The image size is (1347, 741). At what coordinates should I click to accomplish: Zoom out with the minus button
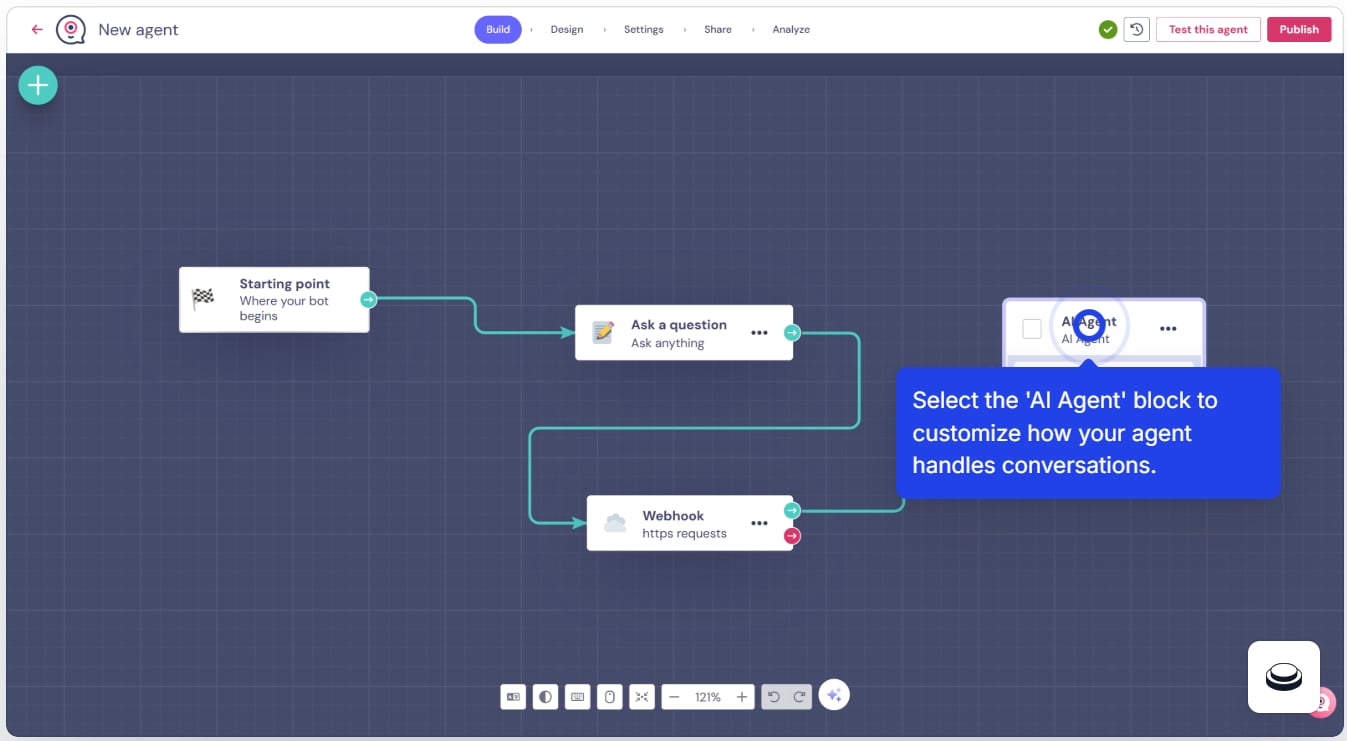pyautogui.click(x=675, y=697)
